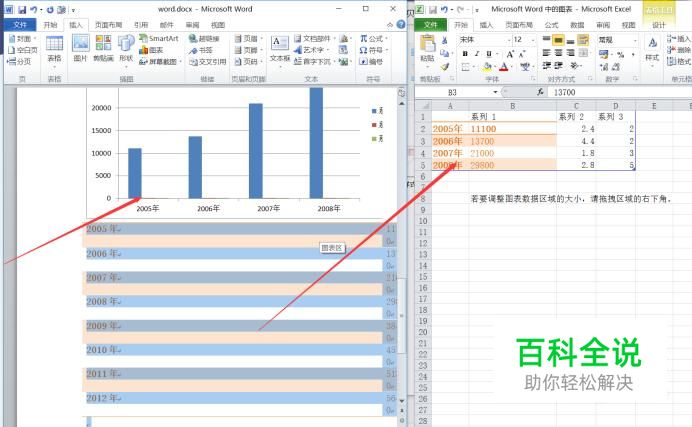Click the 2010年 row in Word table
This screenshot has height=427, width=692.
(239, 350)
